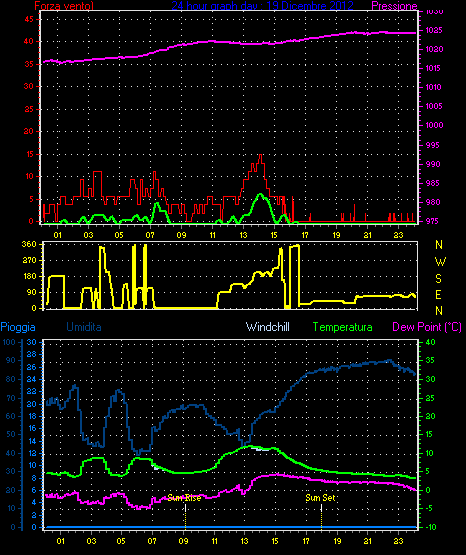Click the red '25' wind force value

click(x=29, y=109)
